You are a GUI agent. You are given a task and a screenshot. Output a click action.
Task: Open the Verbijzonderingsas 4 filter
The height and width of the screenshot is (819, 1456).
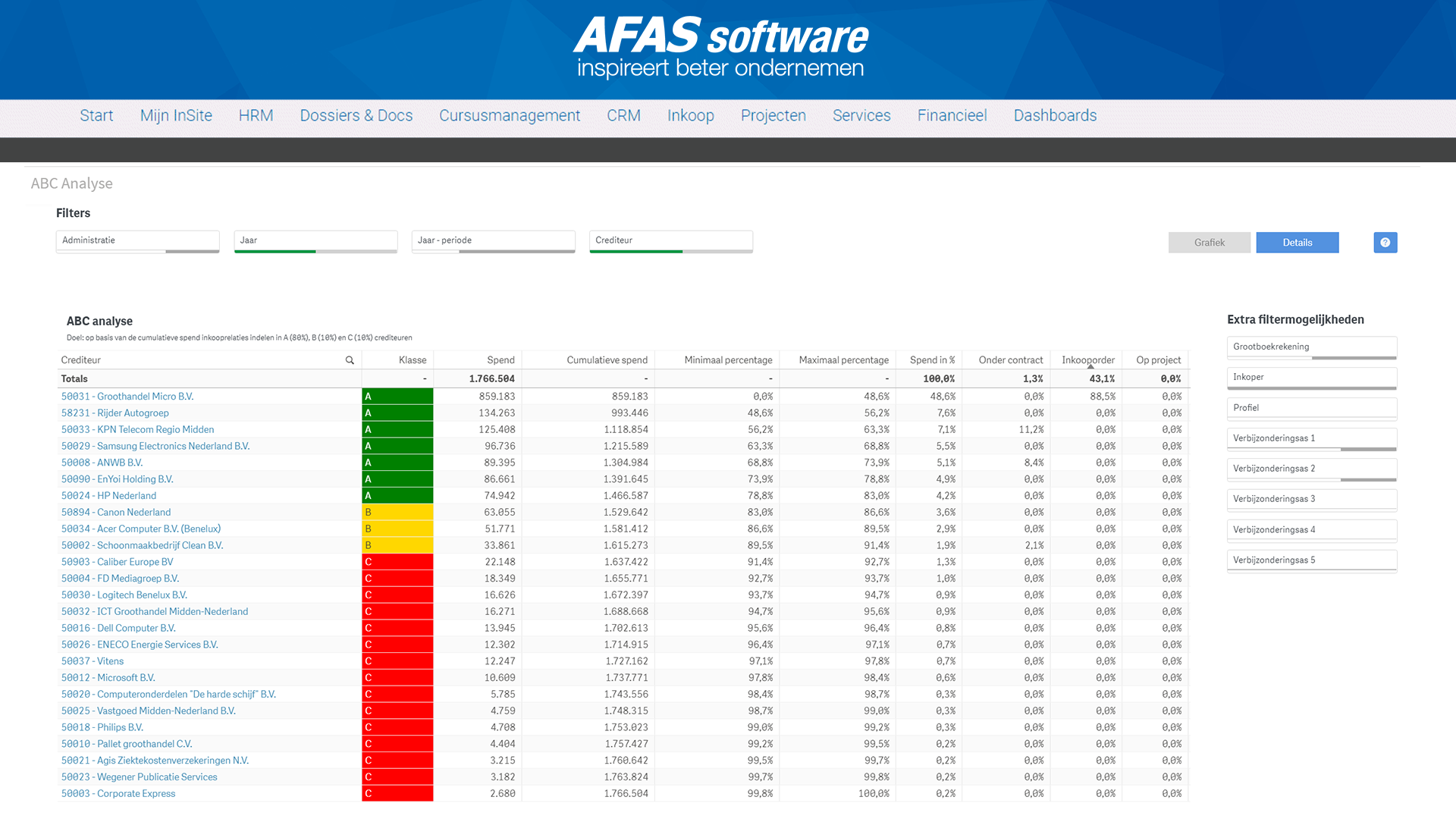click(x=1311, y=530)
